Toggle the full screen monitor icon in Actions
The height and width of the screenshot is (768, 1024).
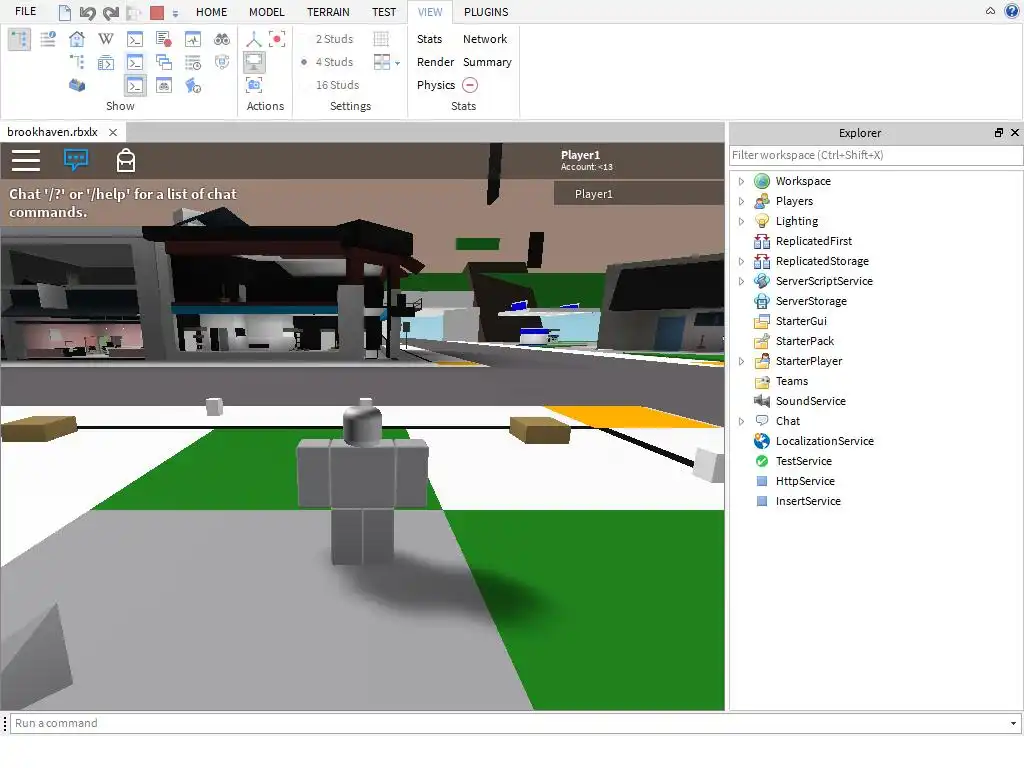pos(254,62)
